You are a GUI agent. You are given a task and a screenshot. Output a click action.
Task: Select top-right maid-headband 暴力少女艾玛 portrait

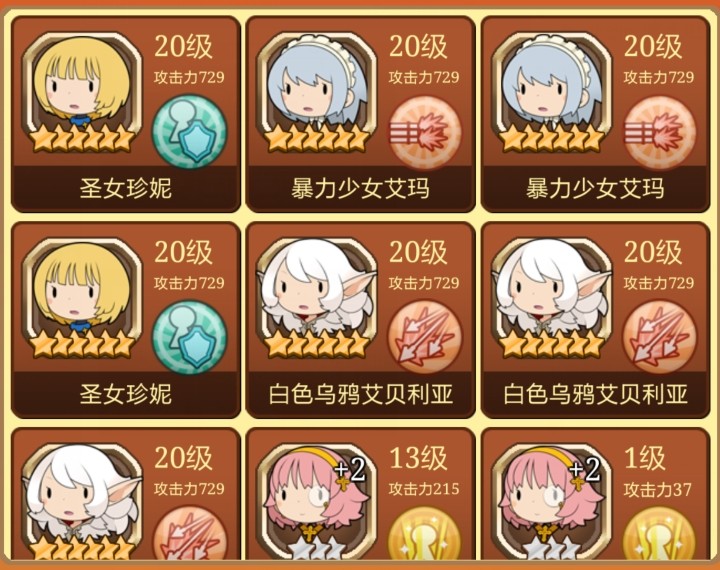tap(552, 92)
